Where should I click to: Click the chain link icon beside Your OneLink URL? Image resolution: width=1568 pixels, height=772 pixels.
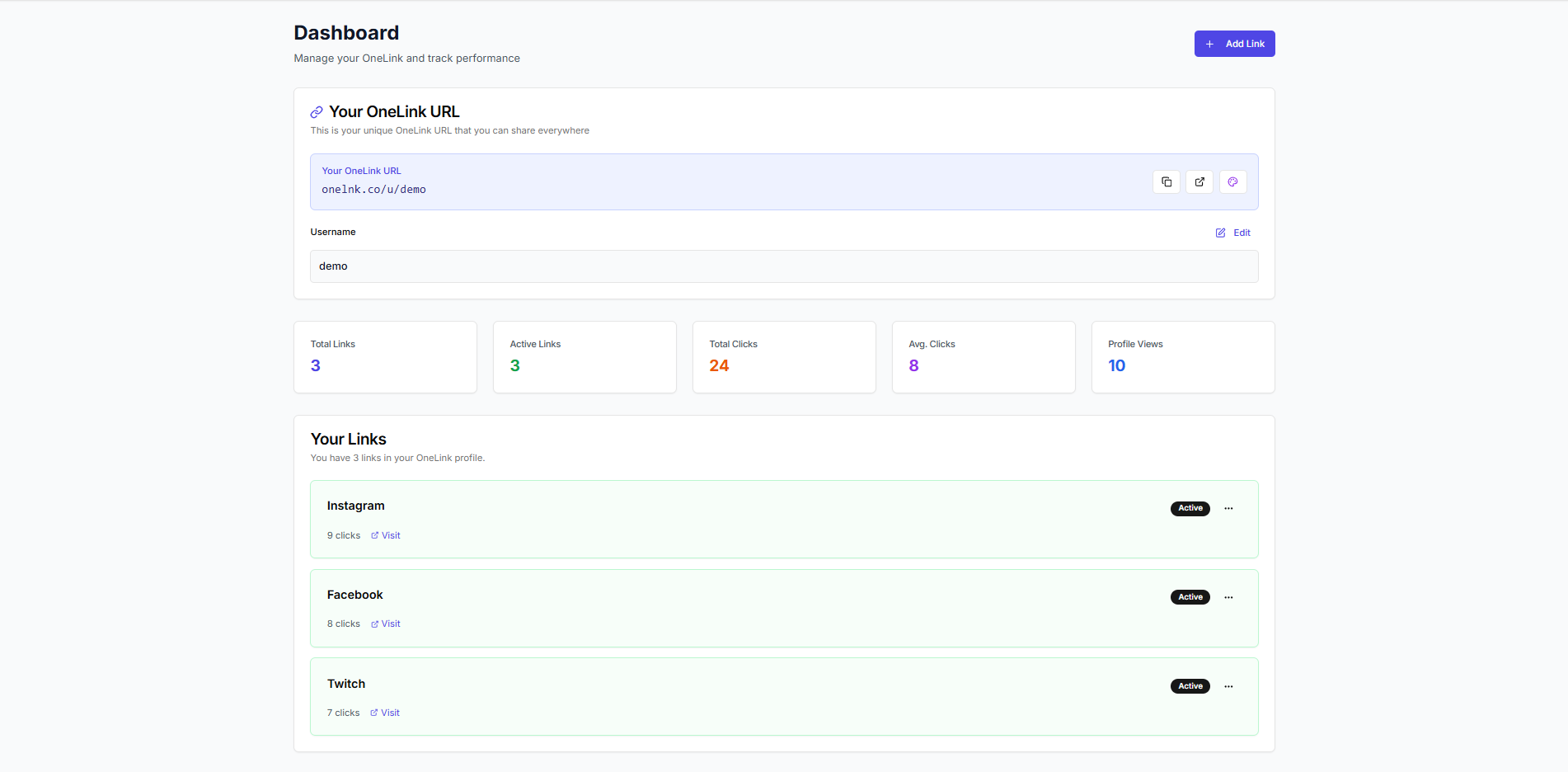pyautogui.click(x=317, y=112)
